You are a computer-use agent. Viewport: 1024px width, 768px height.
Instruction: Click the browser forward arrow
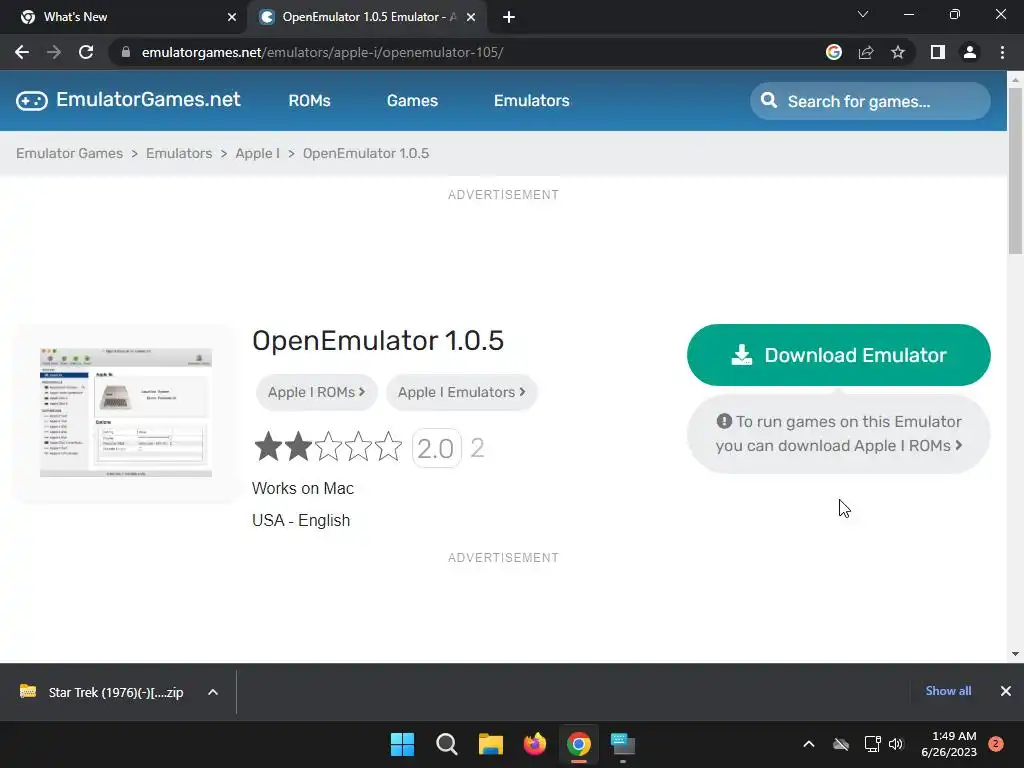tap(54, 52)
